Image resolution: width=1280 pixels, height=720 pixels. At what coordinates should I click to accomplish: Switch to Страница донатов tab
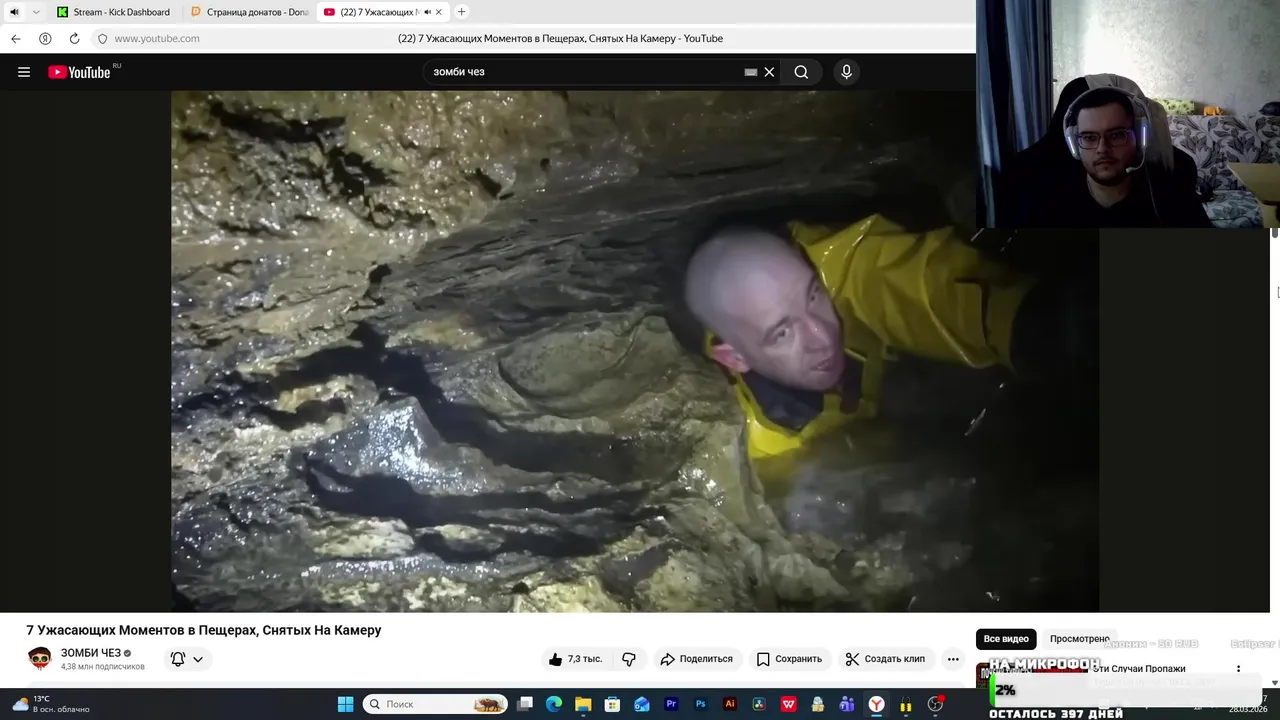[x=249, y=12]
